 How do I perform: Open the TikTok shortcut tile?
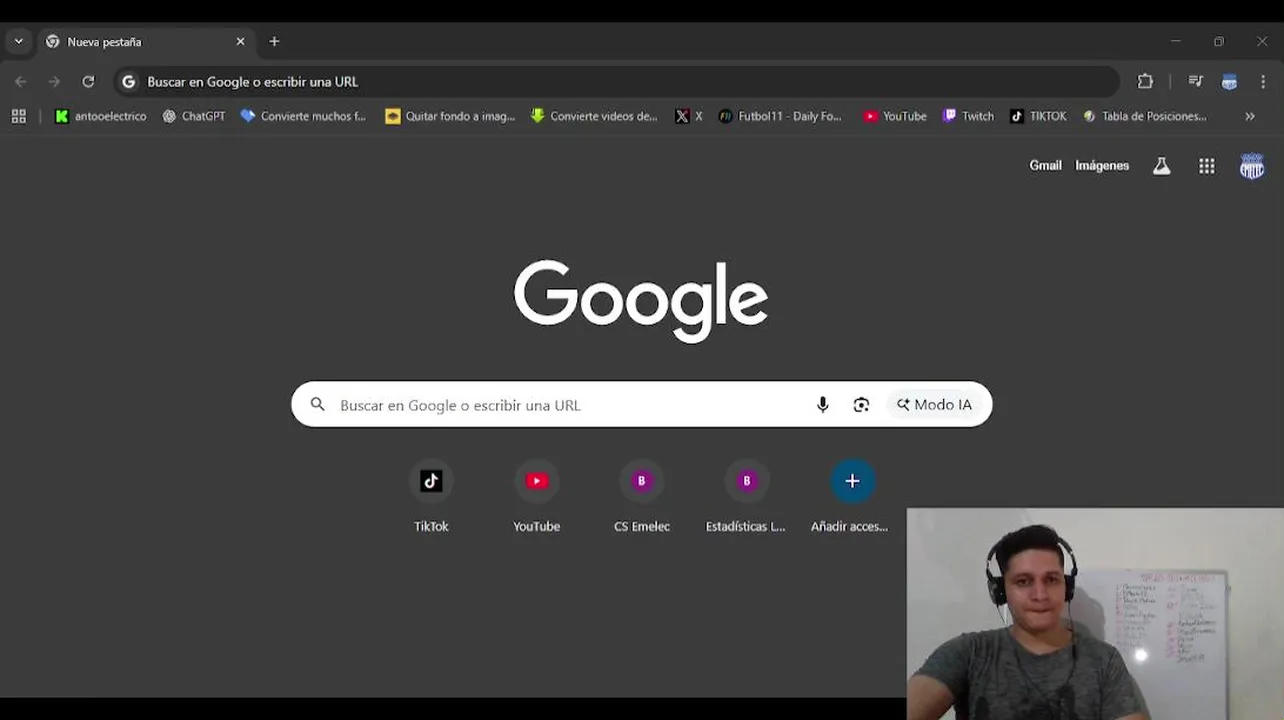(431, 496)
